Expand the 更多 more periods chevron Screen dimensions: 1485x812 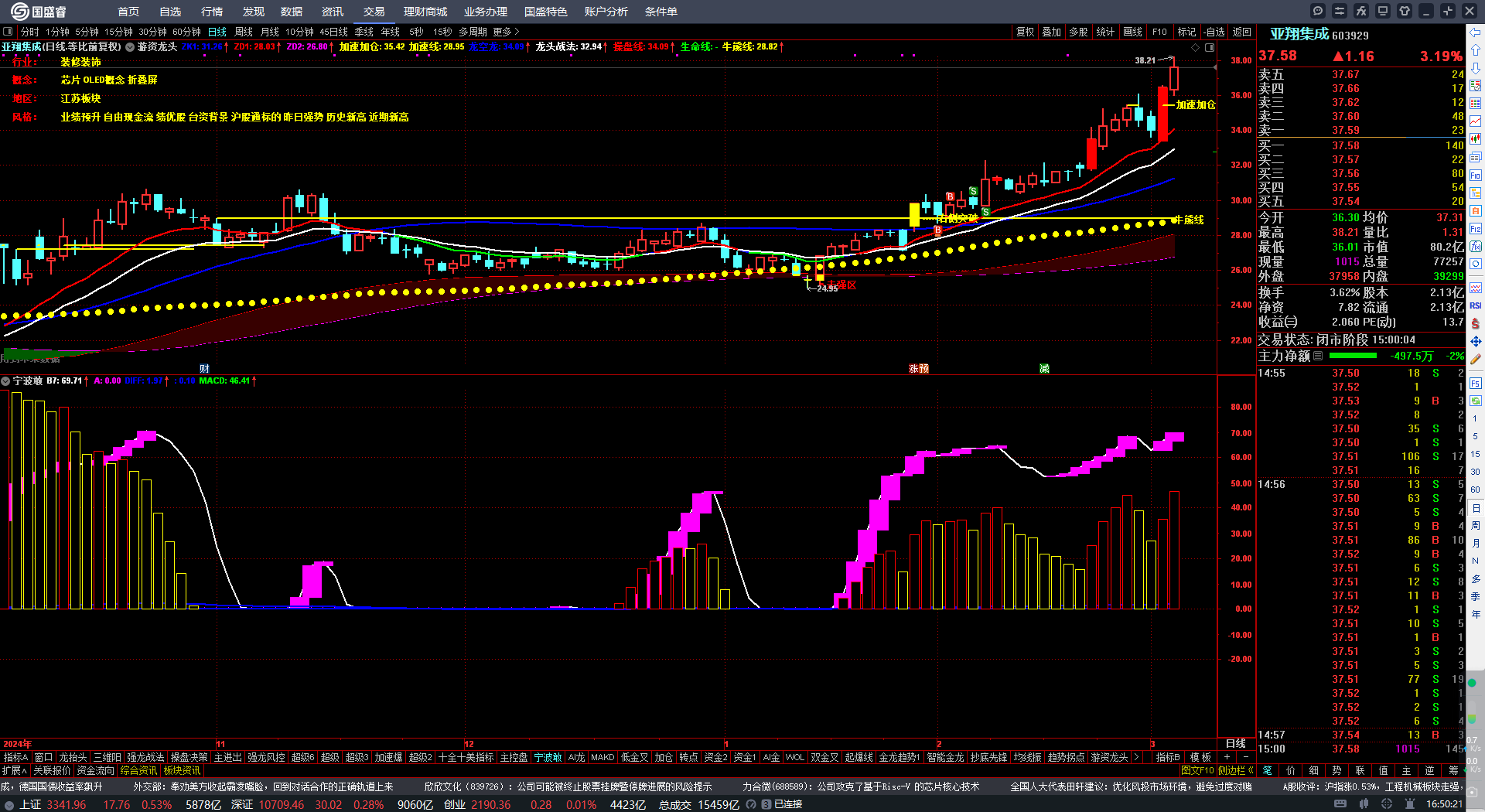click(x=507, y=32)
